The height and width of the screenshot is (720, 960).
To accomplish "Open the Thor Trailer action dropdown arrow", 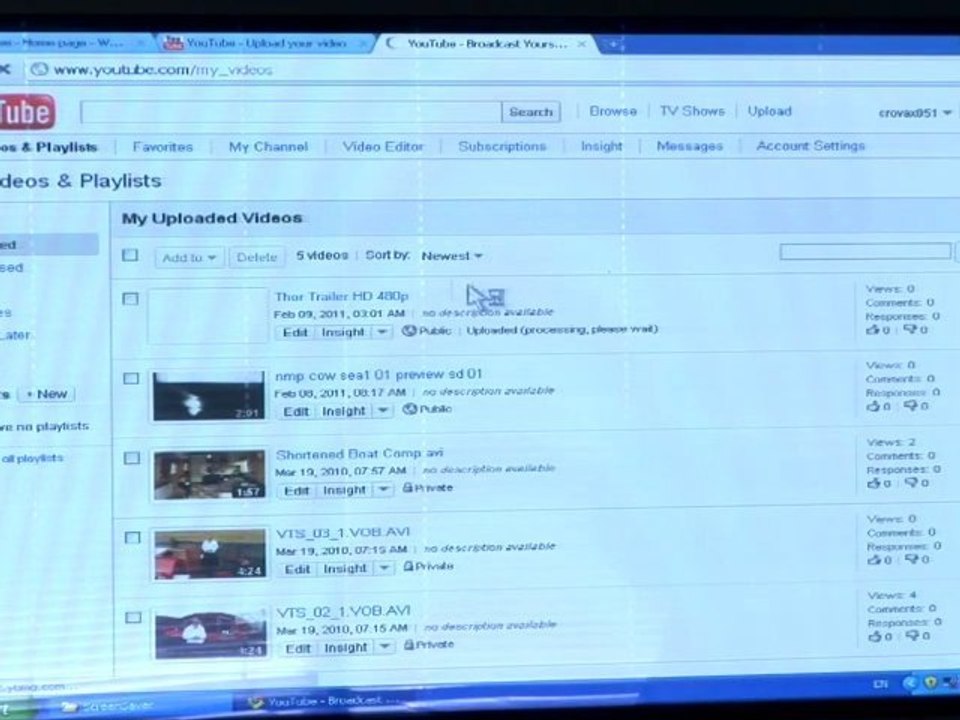I will coord(381,332).
